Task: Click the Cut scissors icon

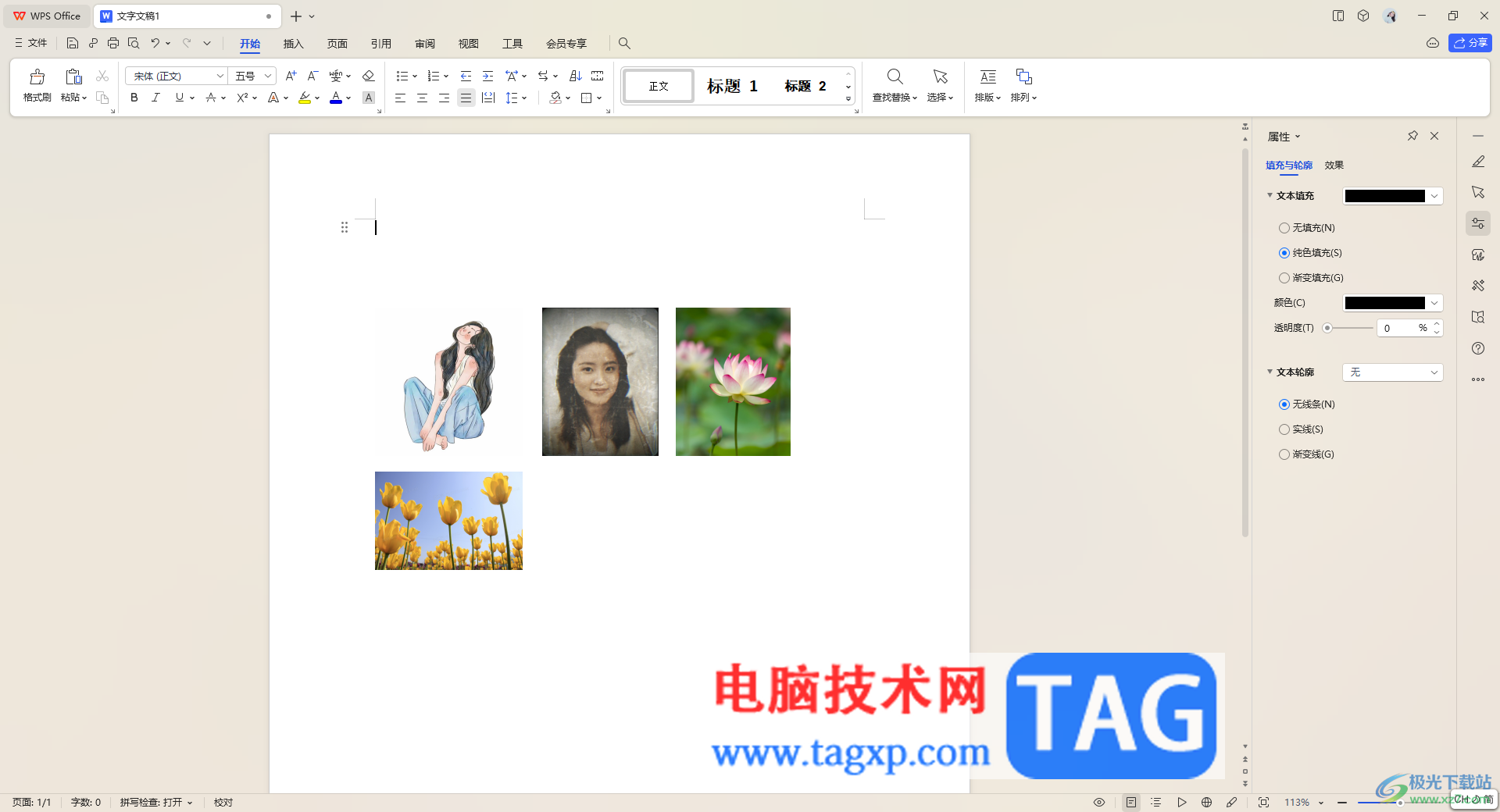Action: pos(102,76)
